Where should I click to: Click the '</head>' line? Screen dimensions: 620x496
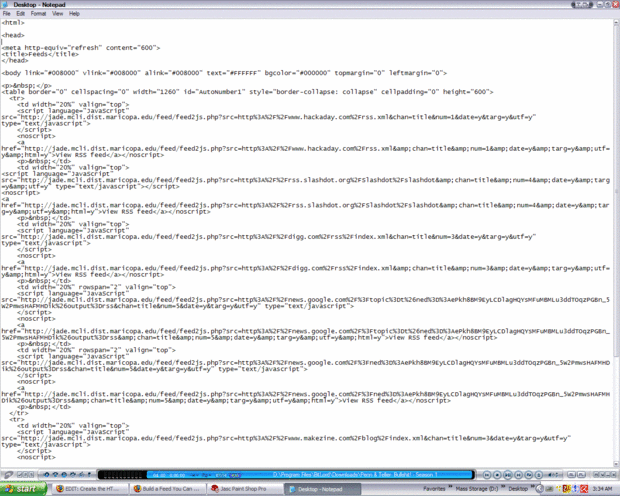pos(15,61)
